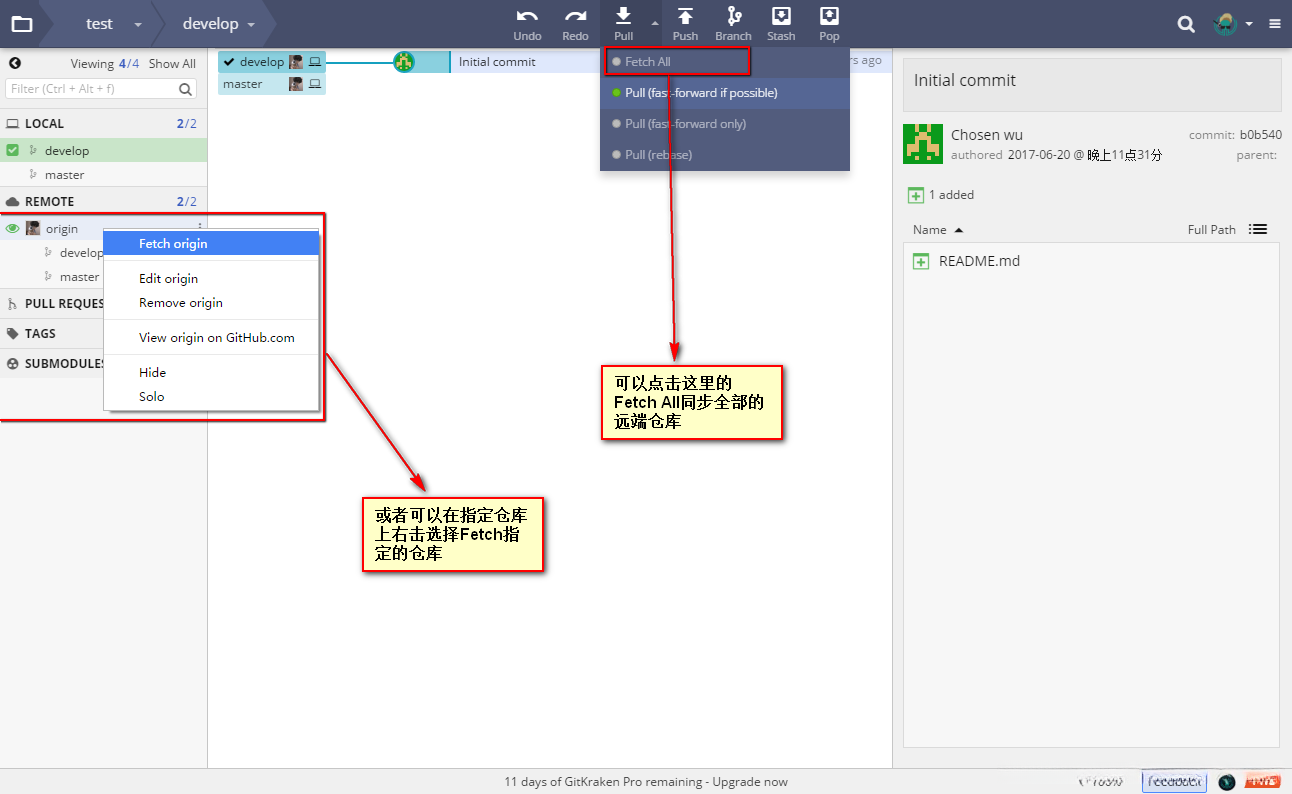Select 'Pull (rebase)' option
Viewport: 1292px width, 794px height.
pyautogui.click(x=725, y=155)
